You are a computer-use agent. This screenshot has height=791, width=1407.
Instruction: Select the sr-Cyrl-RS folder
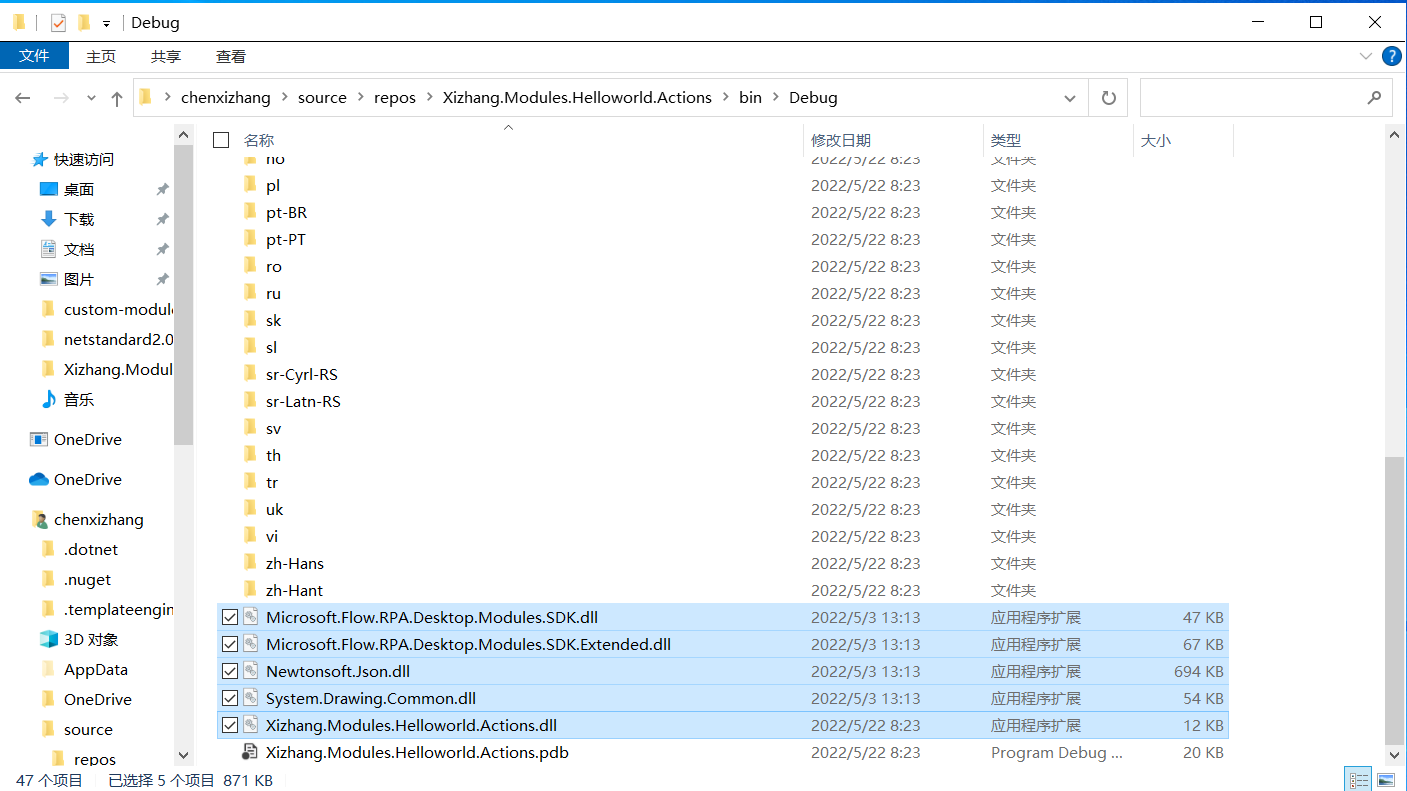tap(302, 374)
